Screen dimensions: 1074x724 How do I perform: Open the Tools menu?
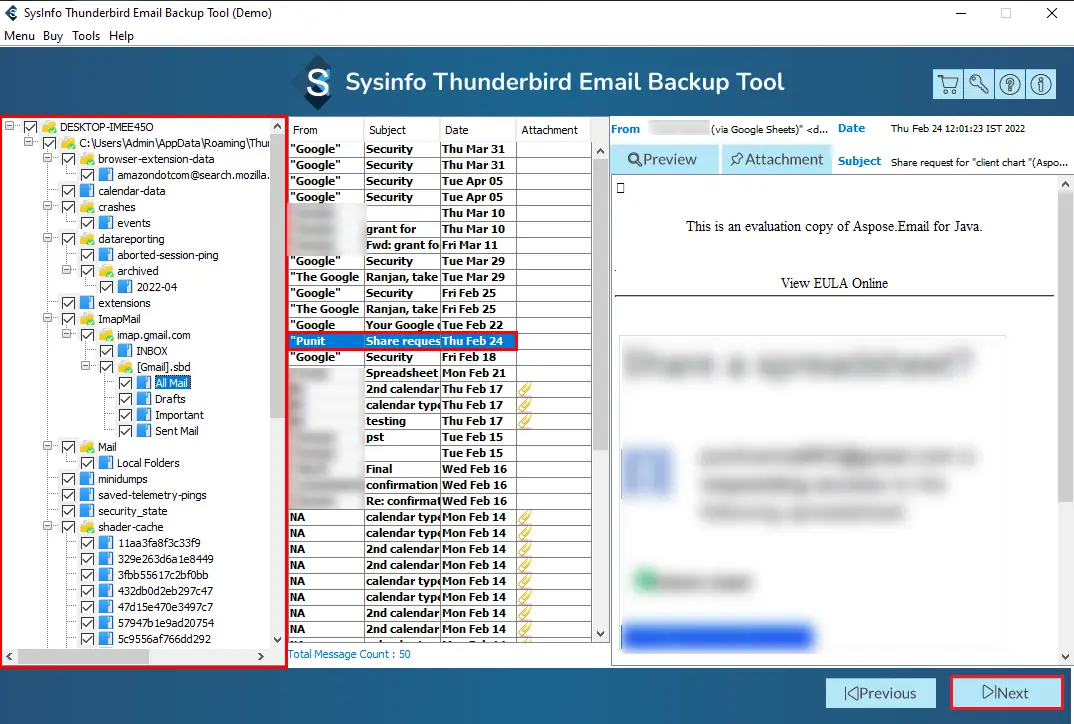86,36
